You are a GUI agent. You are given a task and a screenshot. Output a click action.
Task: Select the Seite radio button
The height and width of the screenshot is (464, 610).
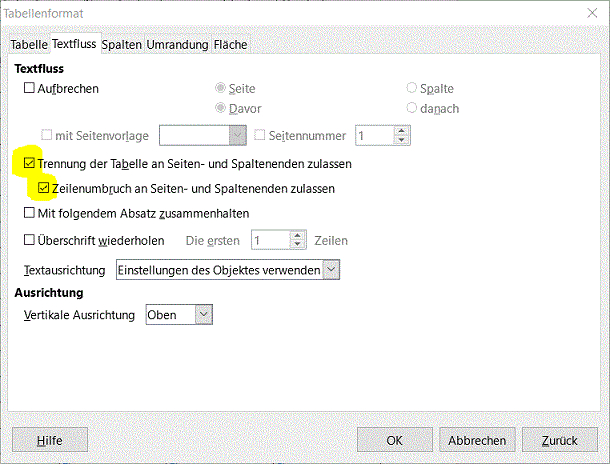pyautogui.click(x=220, y=88)
